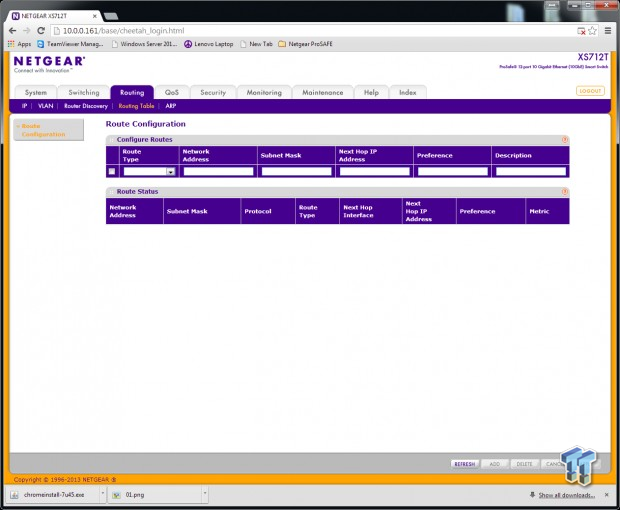Open chromeinstall-7u45.exe download
The image size is (620, 510).
(x=53, y=495)
